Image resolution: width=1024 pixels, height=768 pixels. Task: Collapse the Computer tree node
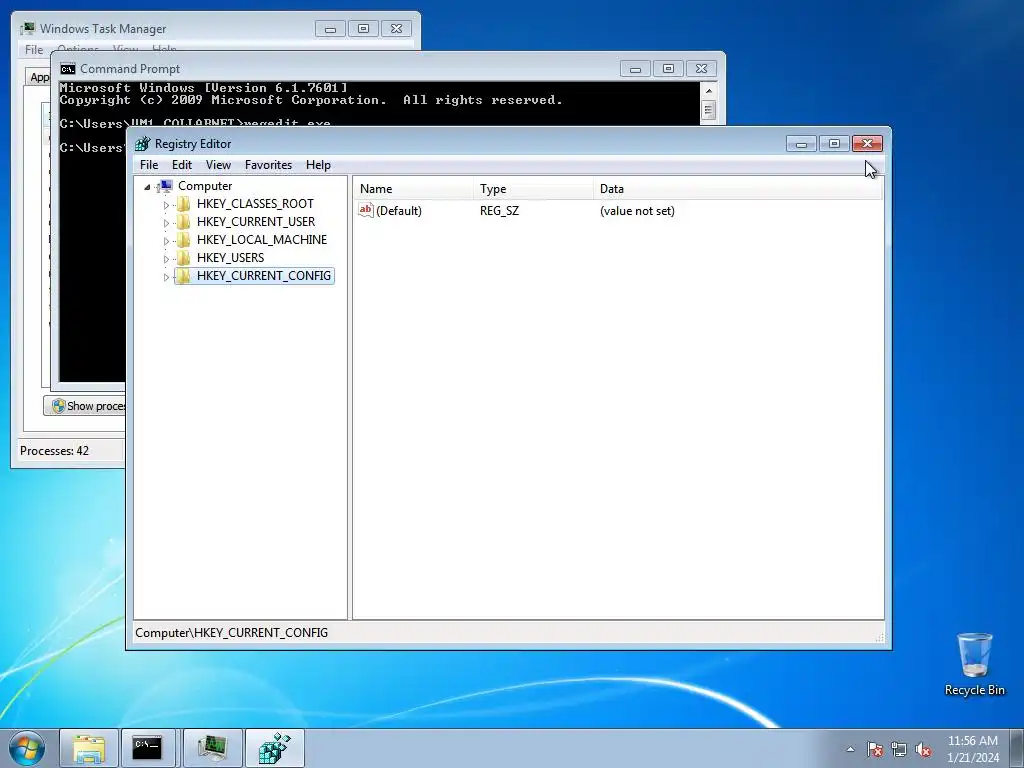(x=148, y=187)
